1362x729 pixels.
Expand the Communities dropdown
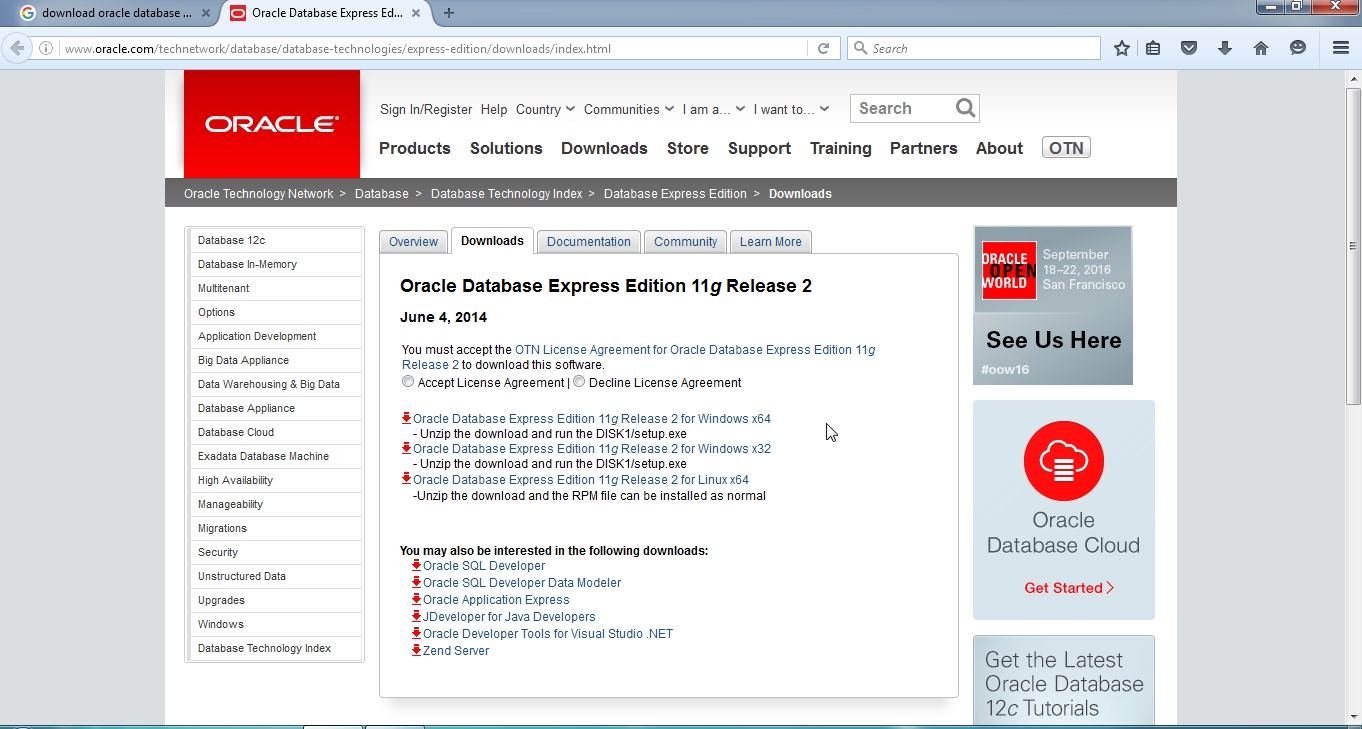coord(628,109)
